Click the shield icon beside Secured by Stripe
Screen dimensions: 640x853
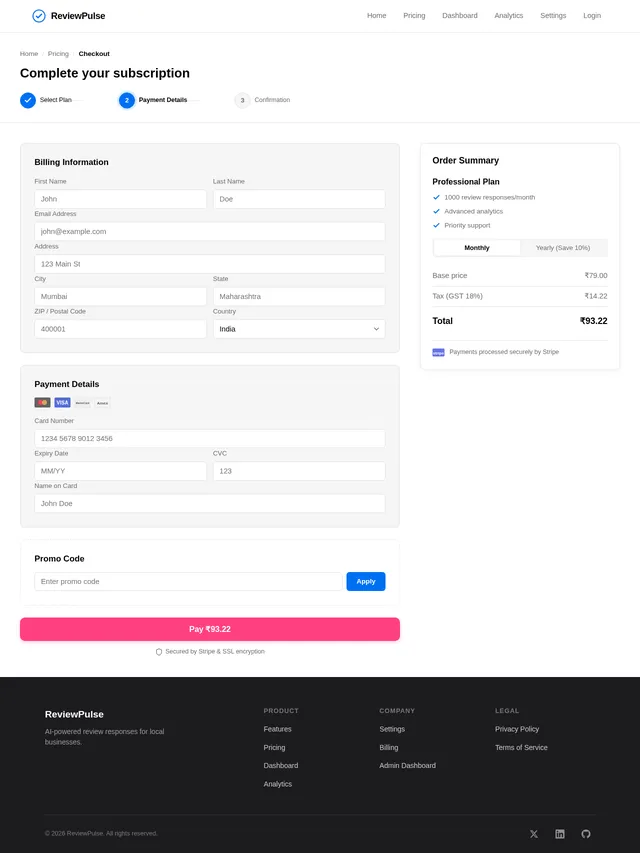point(159,652)
